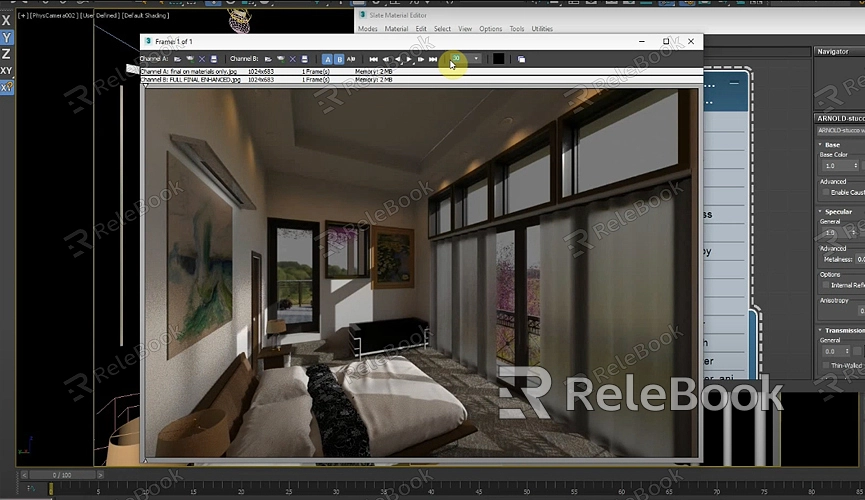Image resolution: width=865 pixels, height=500 pixels.
Task: Collapse the Transmission rollout
Action: coord(820,330)
